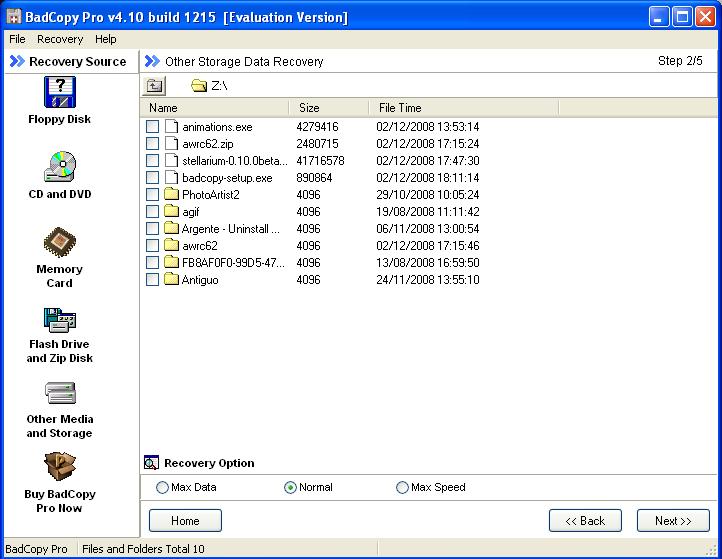Open the Recovery menu

[60, 39]
